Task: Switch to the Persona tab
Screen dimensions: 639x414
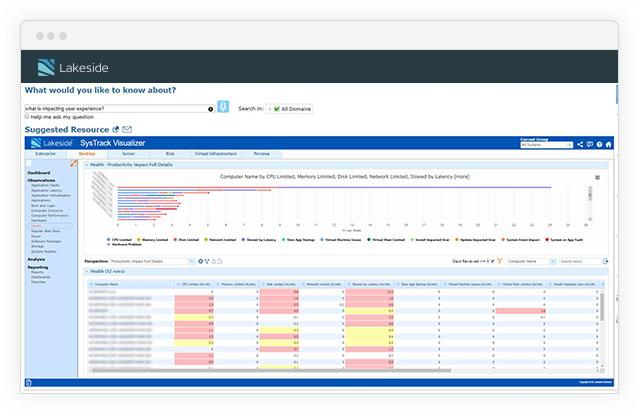Action: [x=262, y=154]
